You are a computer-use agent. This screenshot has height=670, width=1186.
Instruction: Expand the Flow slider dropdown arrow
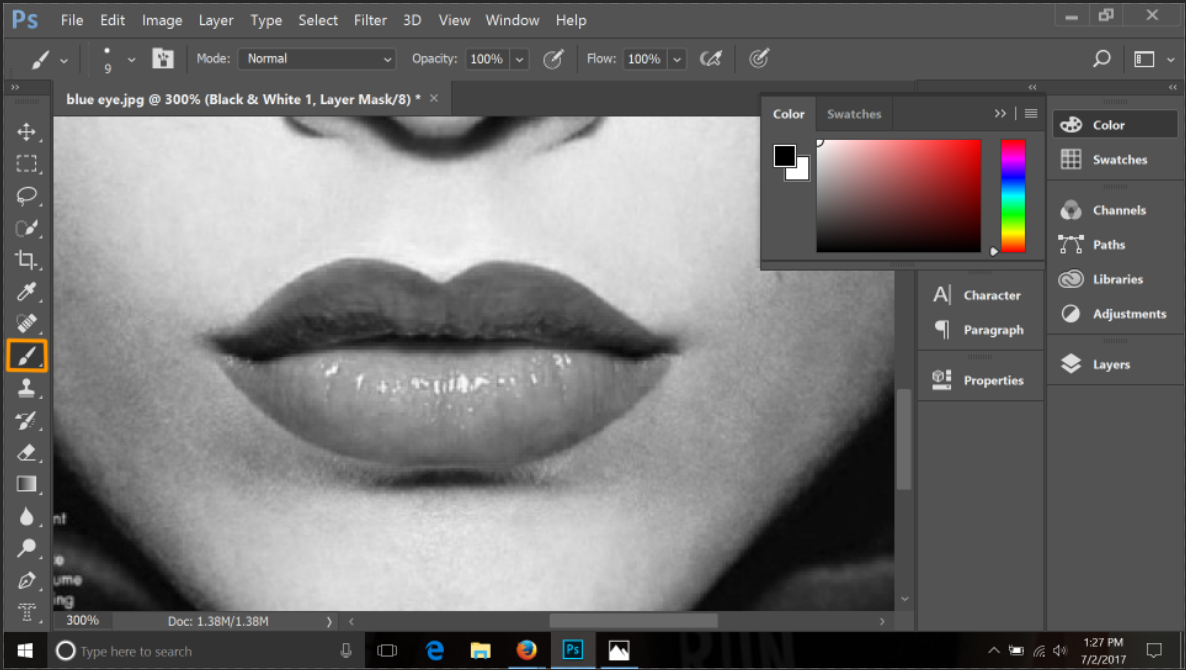[x=677, y=60]
